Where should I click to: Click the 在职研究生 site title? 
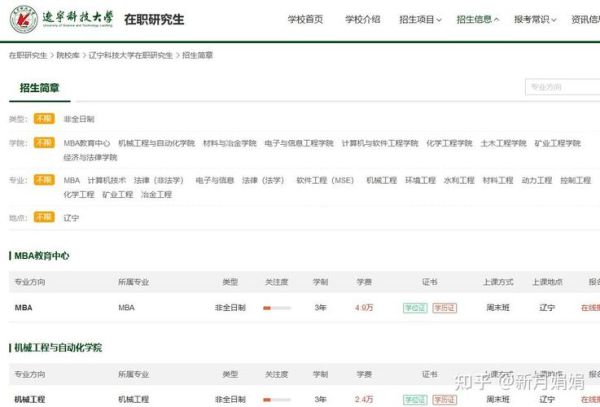coord(154,20)
